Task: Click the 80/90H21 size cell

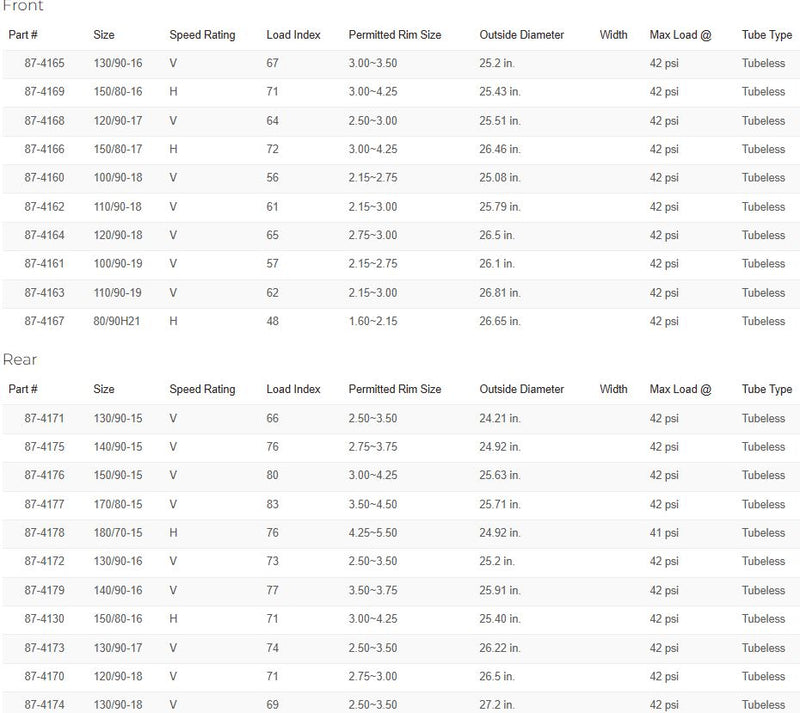Action: click(x=116, y=322)
